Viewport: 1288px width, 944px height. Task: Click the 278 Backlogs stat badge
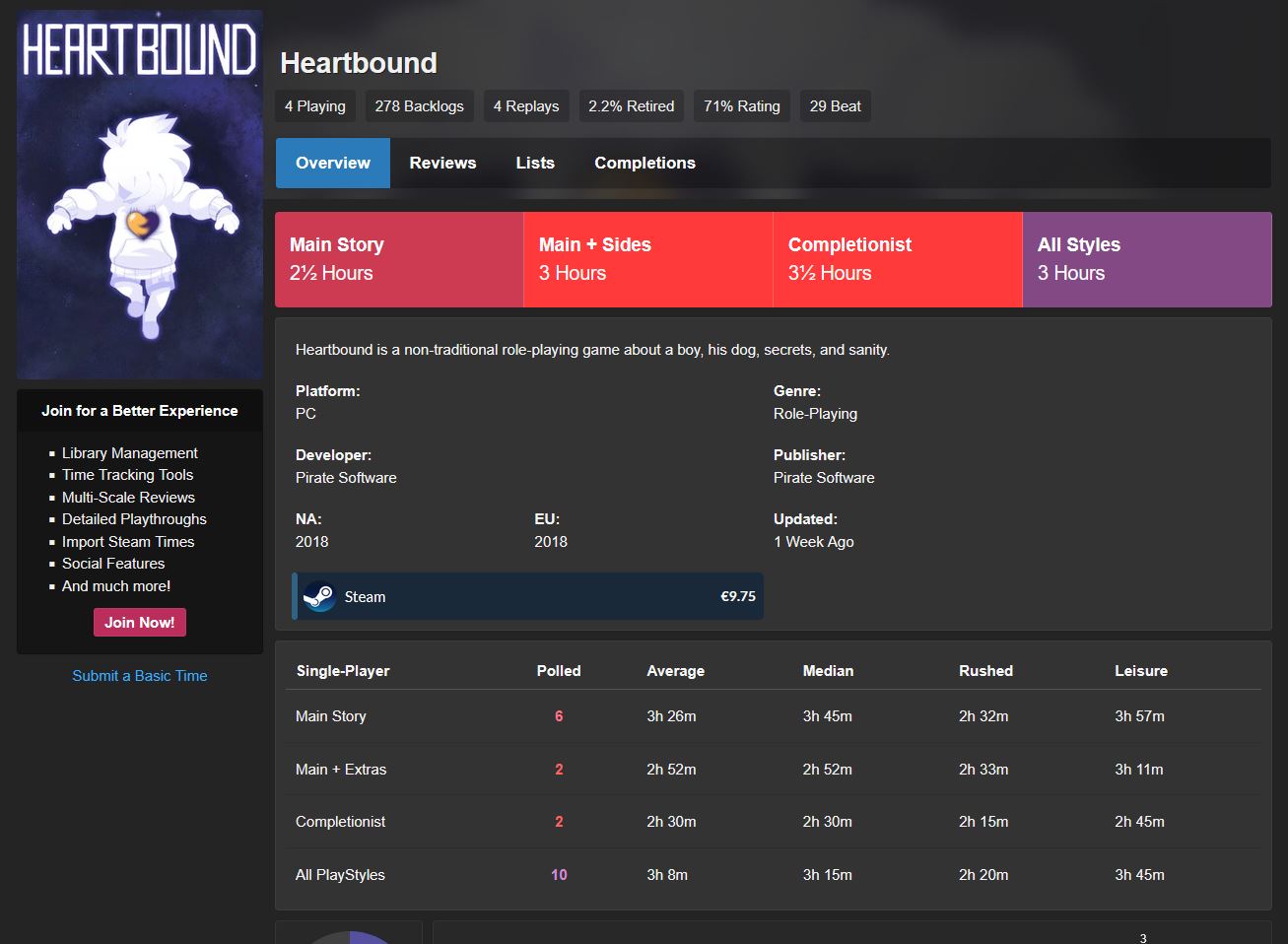pyautogui.click(x=419, y=106)
